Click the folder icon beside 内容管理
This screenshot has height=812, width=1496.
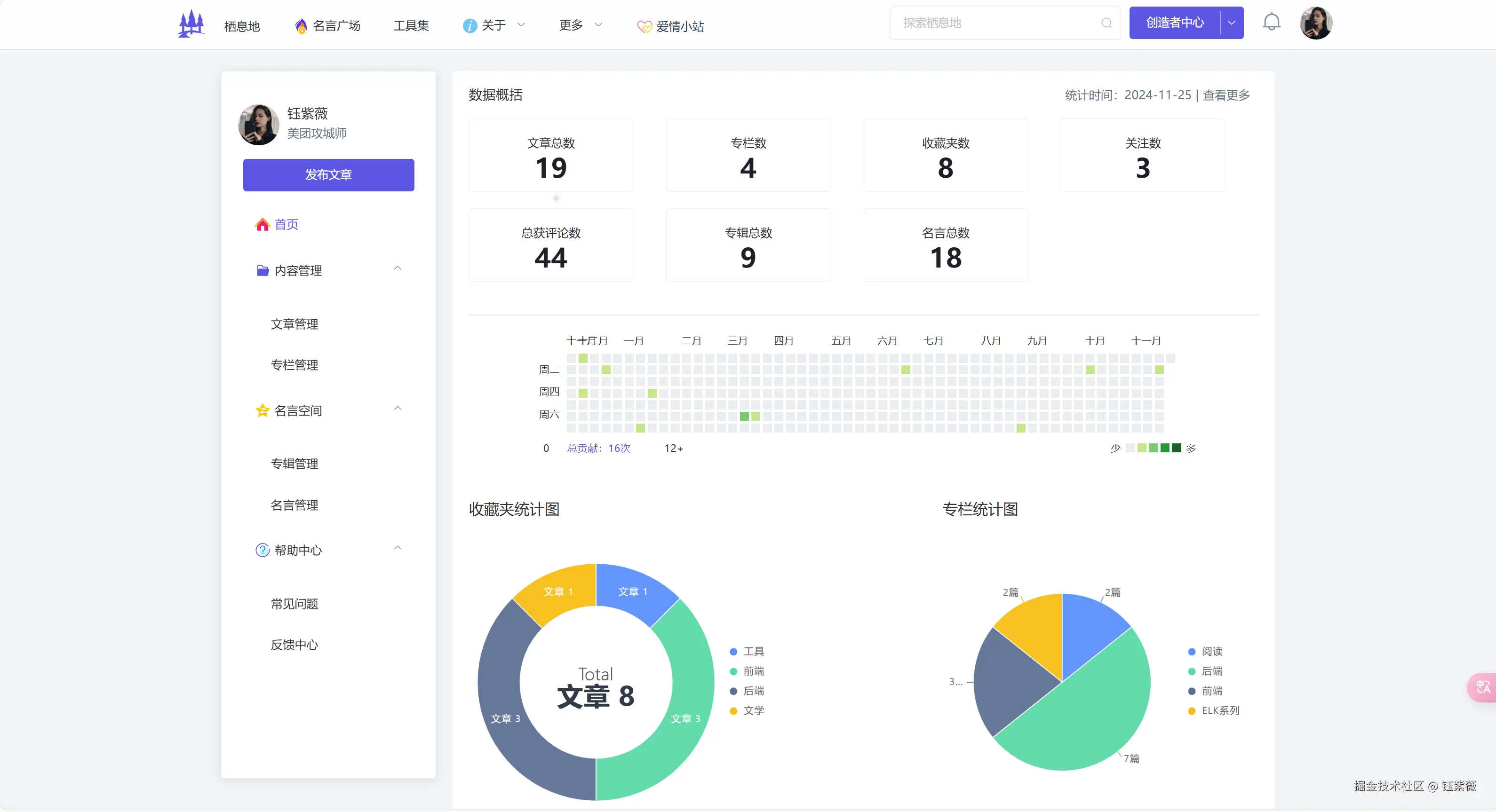[x=262, y=270]
